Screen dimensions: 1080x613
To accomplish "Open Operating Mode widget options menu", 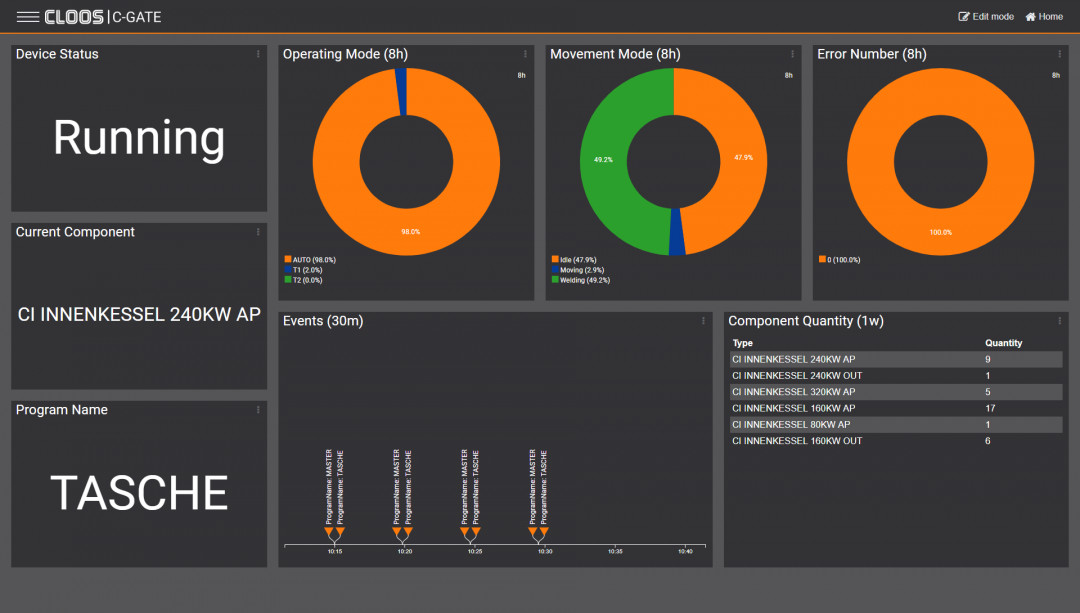I will (x=525, y=54).
